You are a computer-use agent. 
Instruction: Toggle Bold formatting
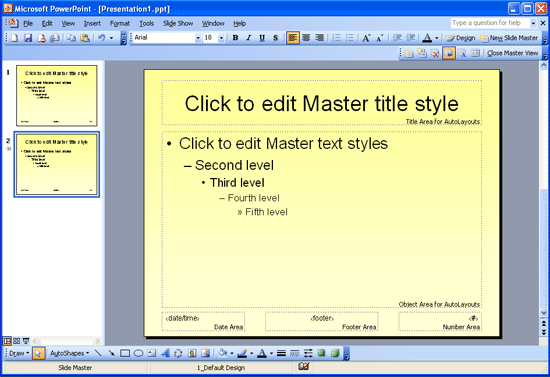tap(235, 38)
